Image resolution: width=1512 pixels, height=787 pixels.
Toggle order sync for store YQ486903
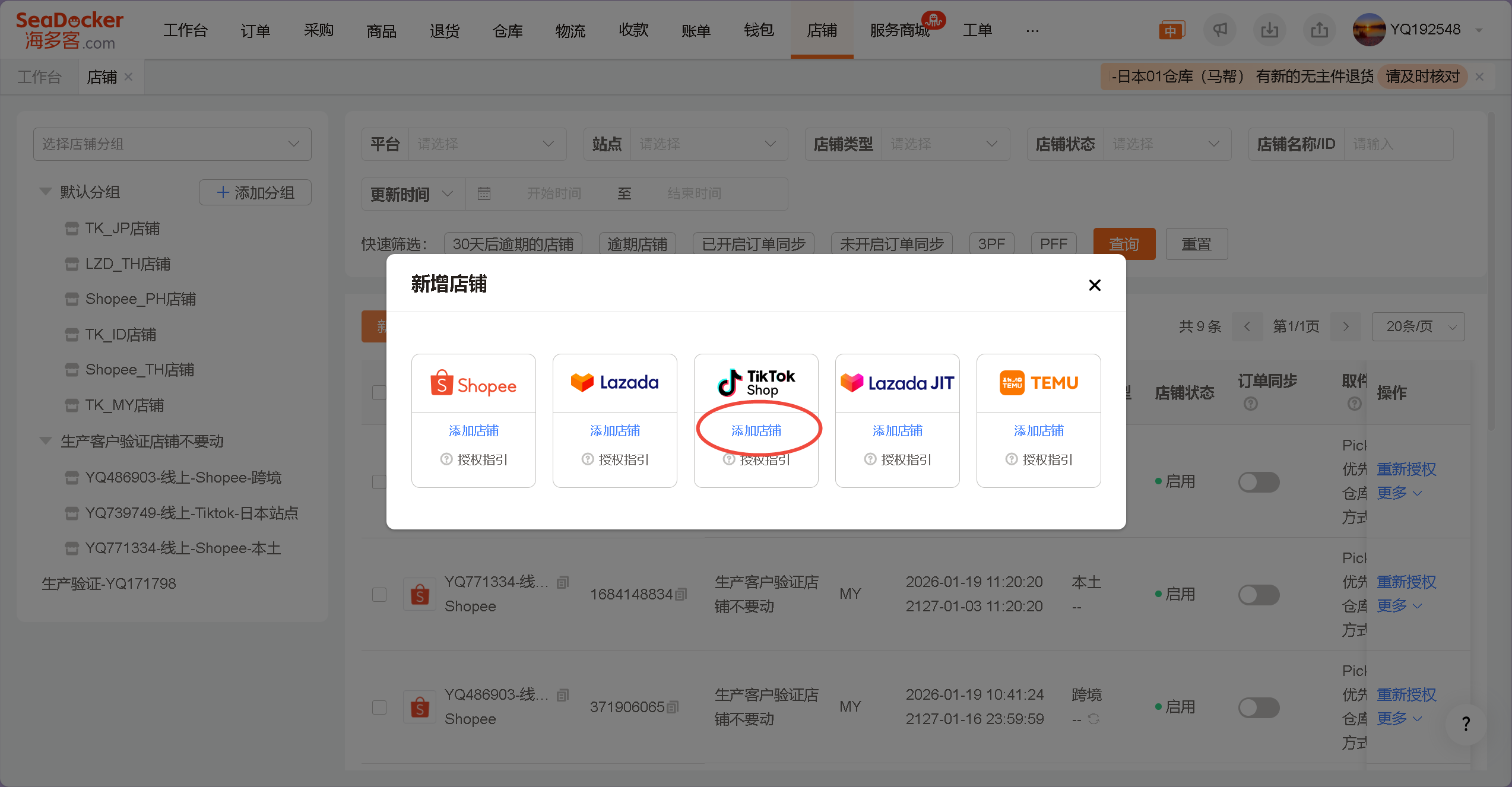tap(1259, 707)
